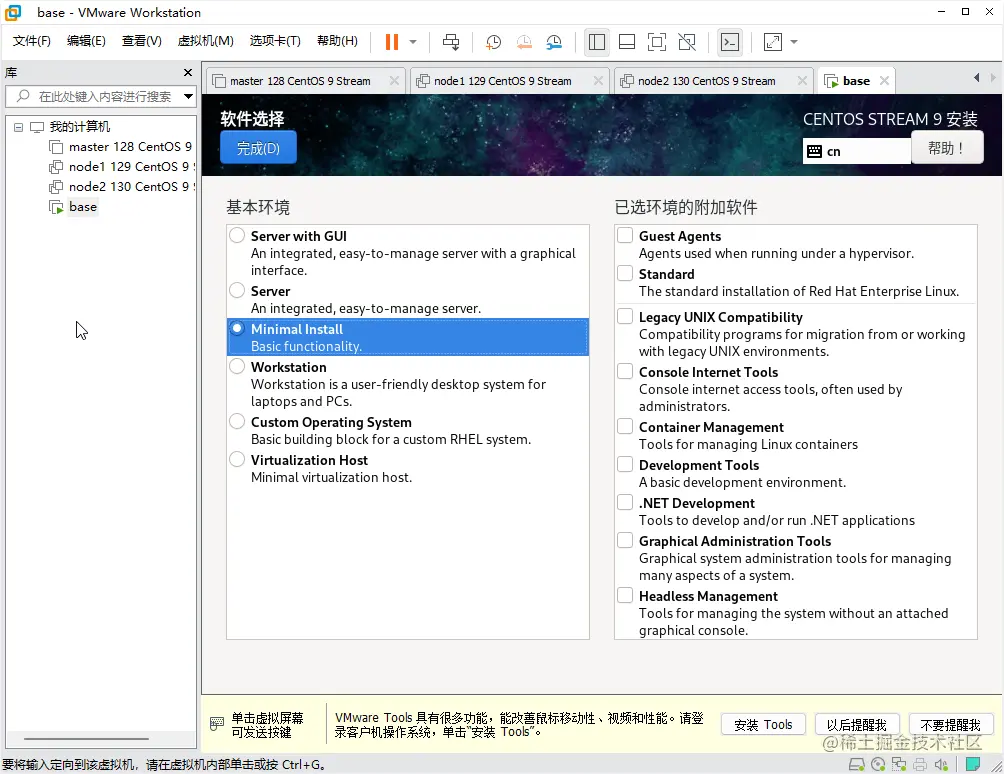Open the console view icon
The width and height of the screenshot is (1004, 774).
[730, 42]
